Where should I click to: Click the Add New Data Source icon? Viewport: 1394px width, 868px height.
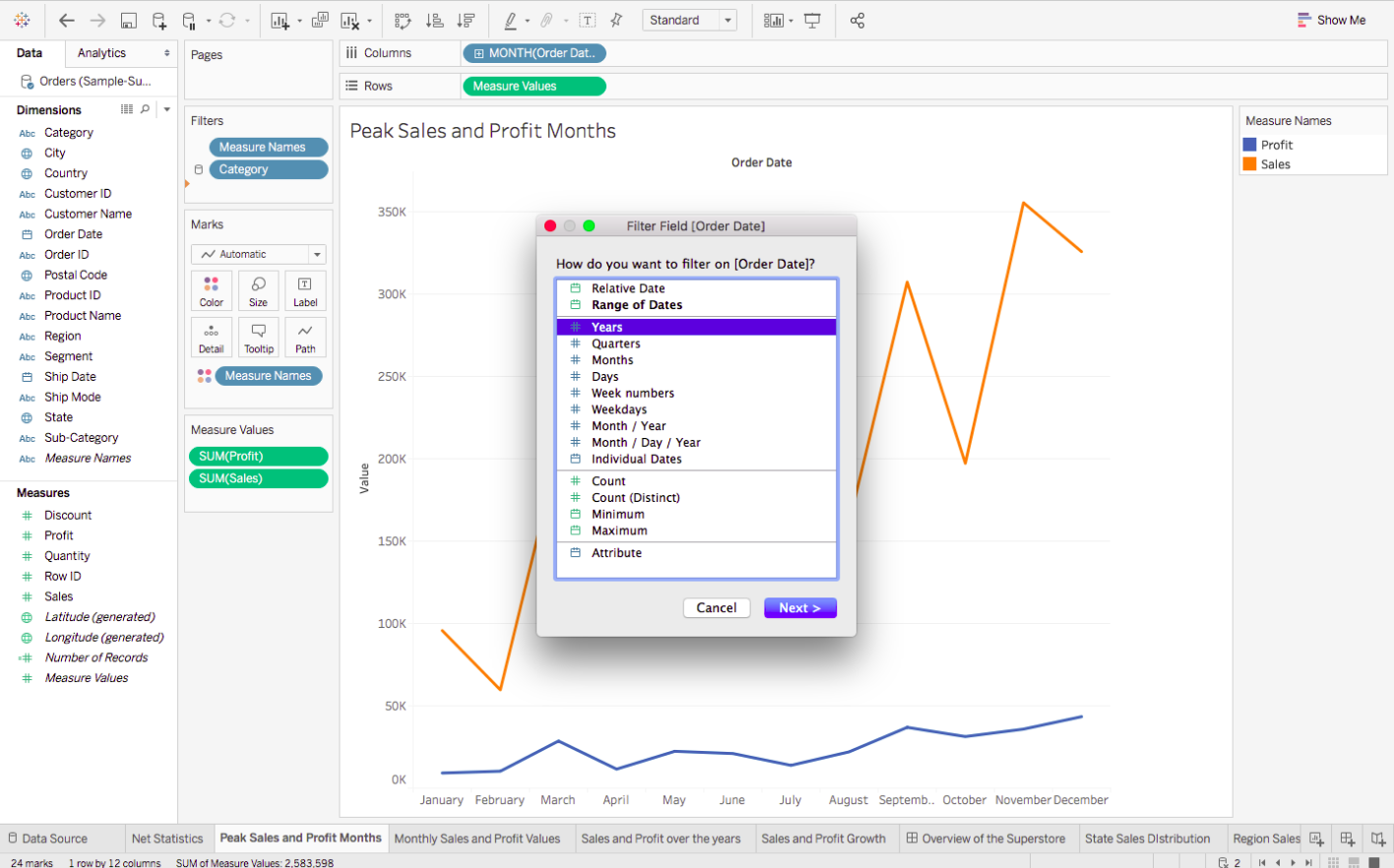click(x=159, y=20)
